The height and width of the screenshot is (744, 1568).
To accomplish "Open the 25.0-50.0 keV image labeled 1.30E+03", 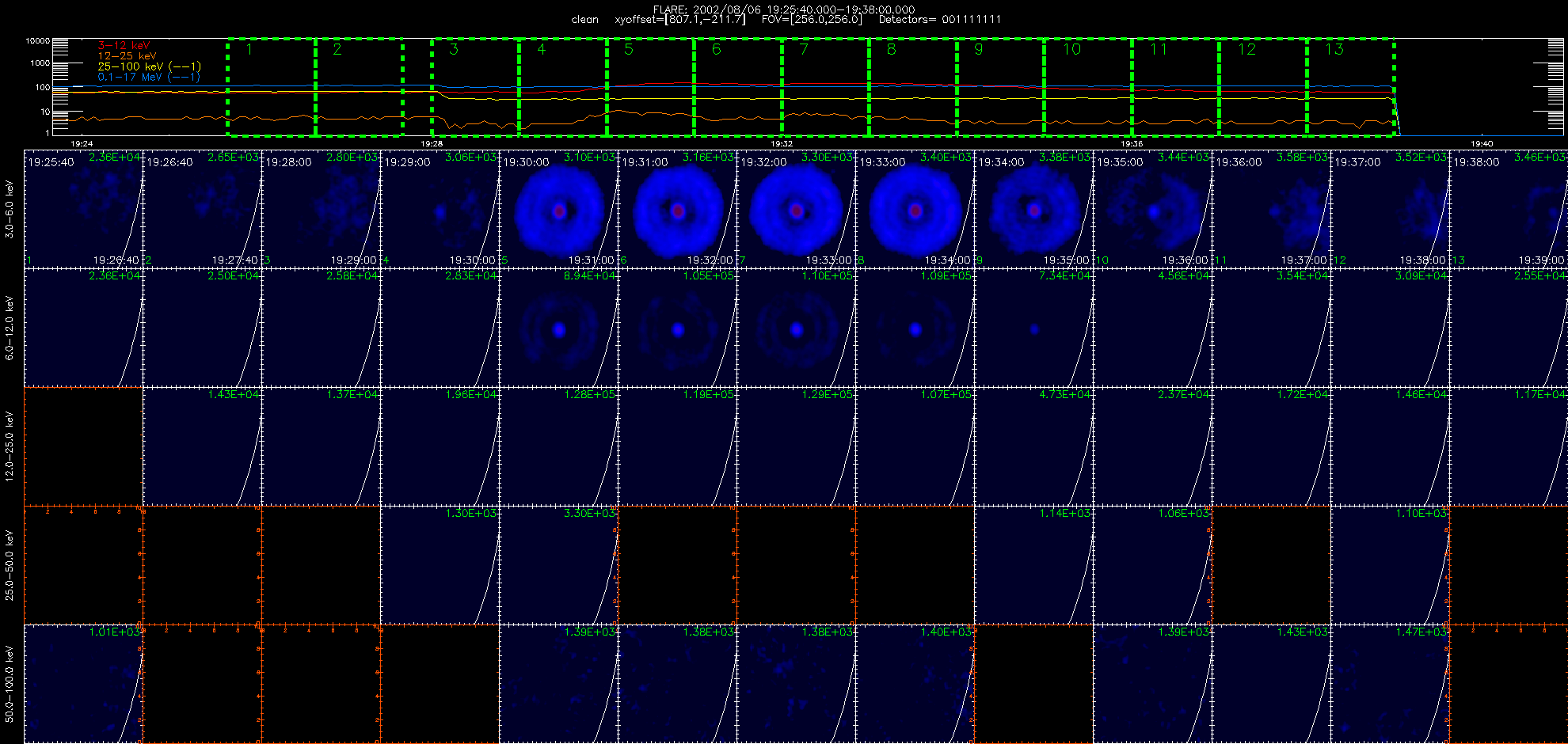I will pos(440,565).
